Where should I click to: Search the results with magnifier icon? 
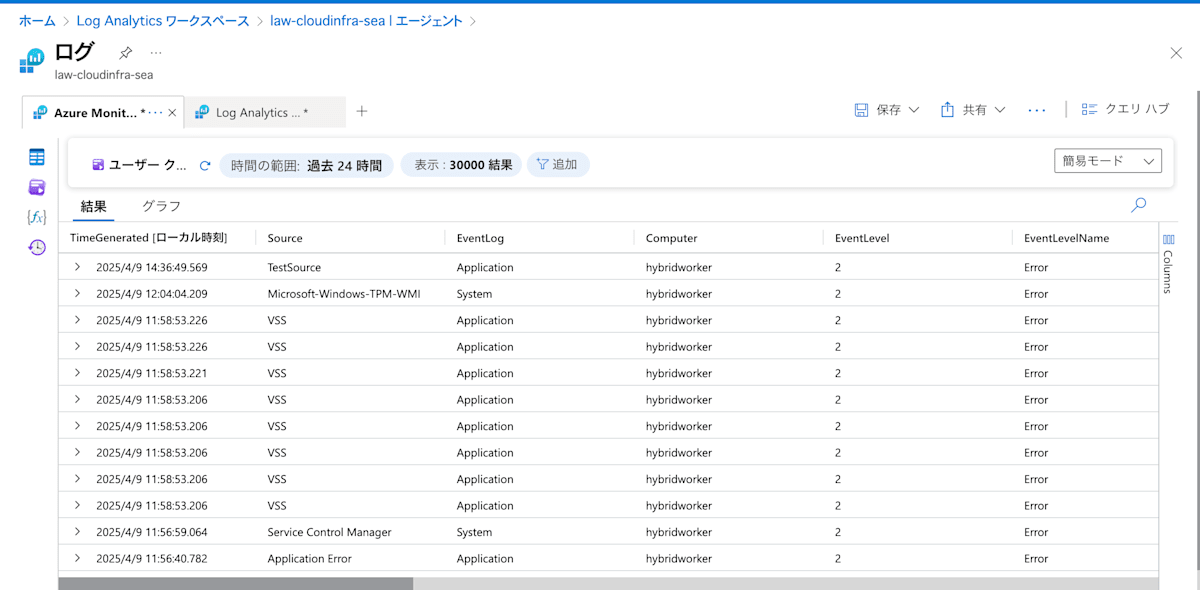pos(1138,205)
